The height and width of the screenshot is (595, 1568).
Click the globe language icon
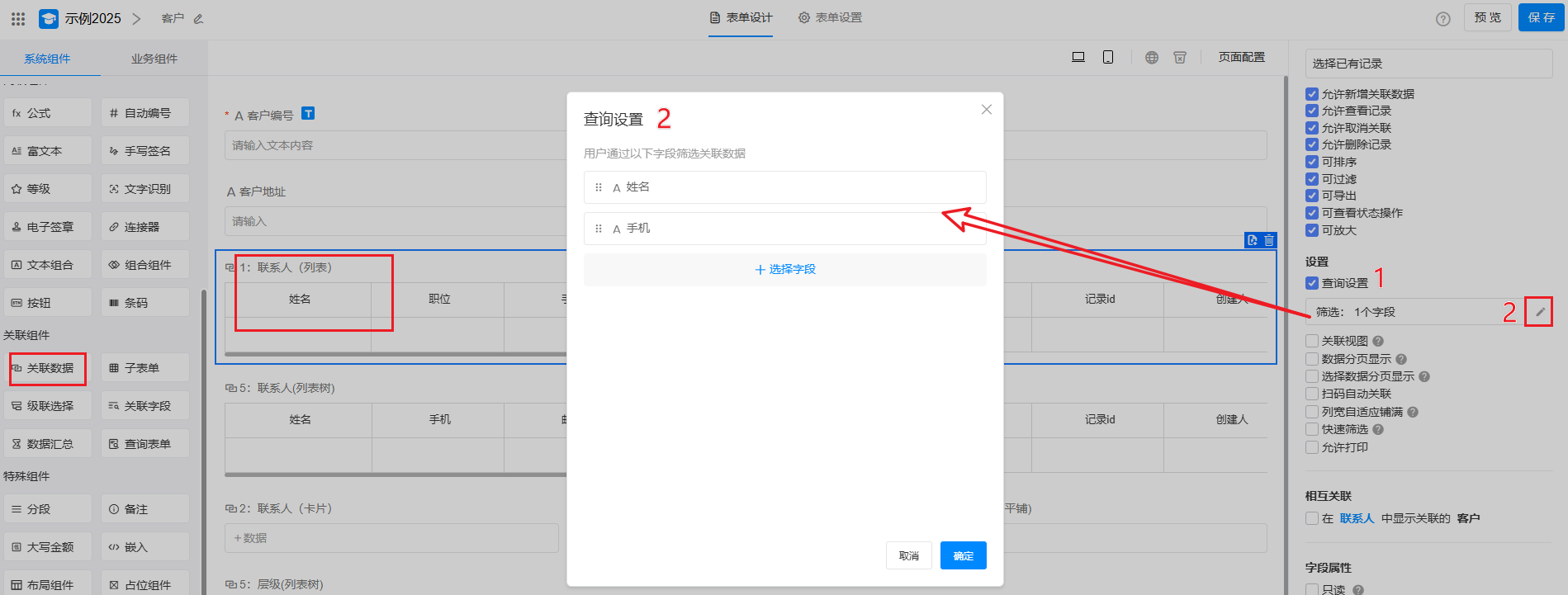coord(1152,57)
